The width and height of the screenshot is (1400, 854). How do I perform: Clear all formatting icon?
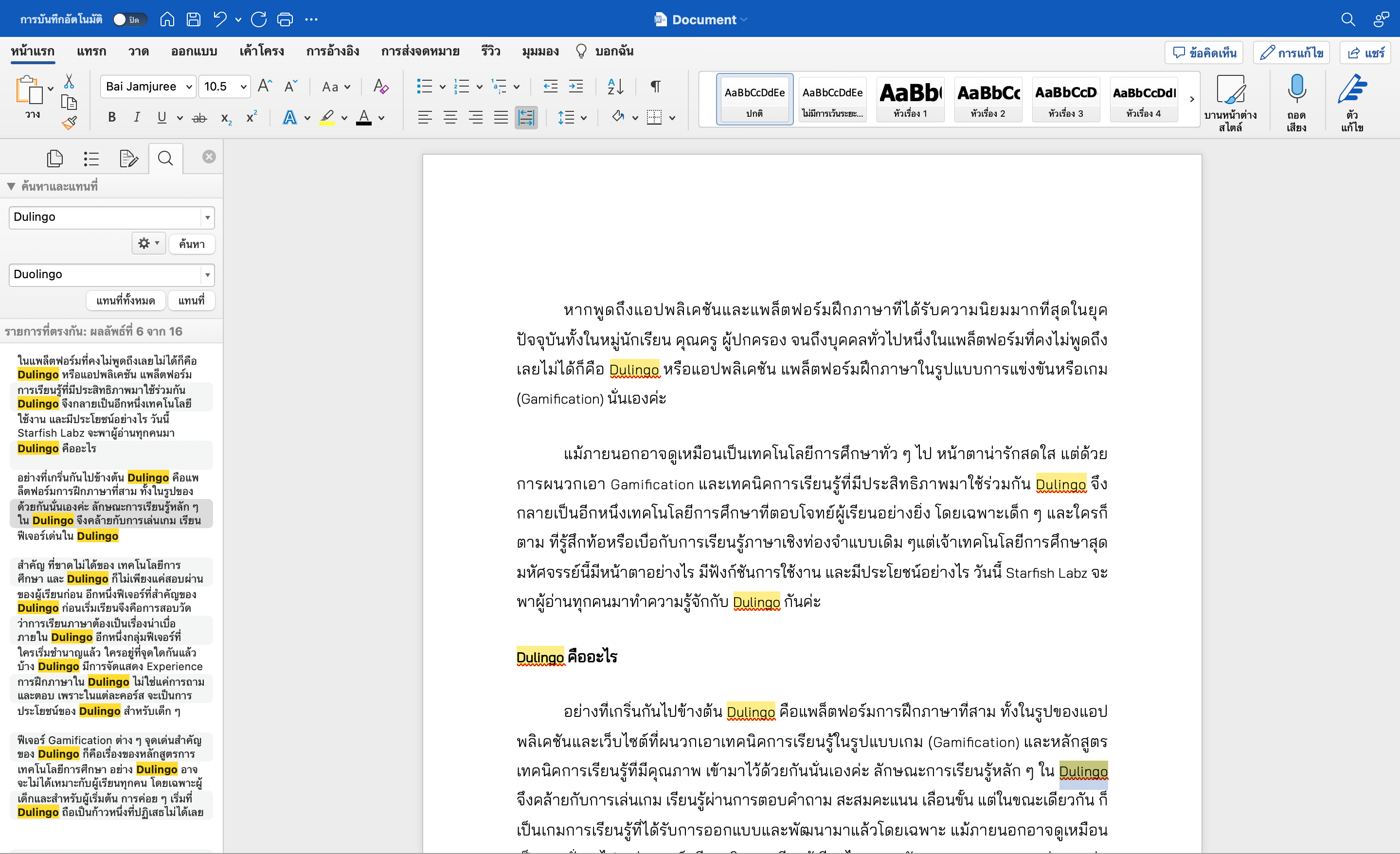(381, 87)
